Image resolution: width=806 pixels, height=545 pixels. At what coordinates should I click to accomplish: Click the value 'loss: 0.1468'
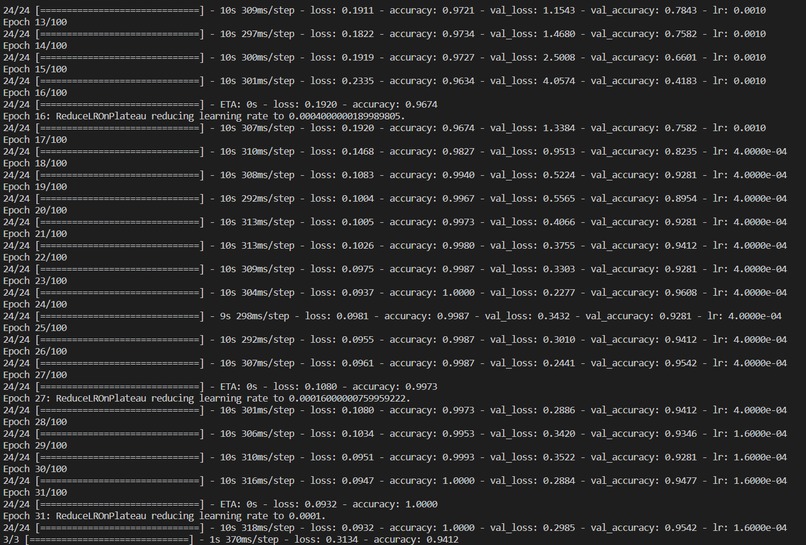[x=342, y=152]
